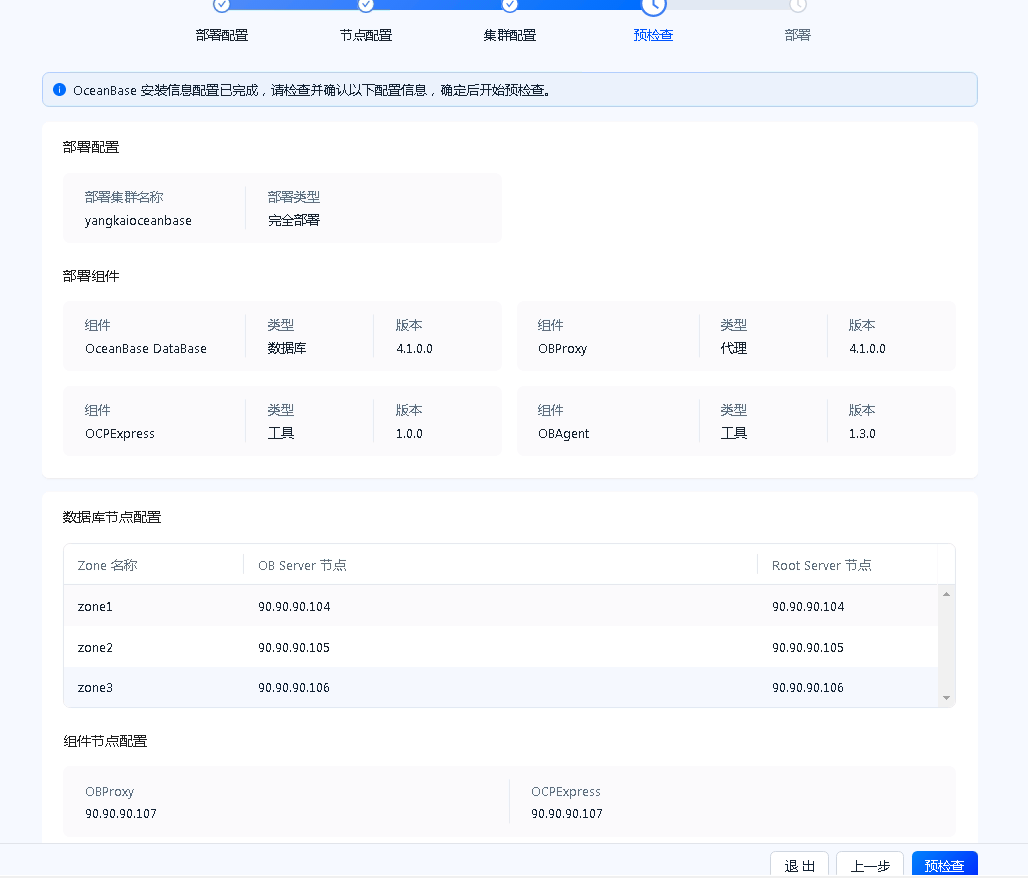1028x878 pixels.
Task: Click table scrollbar down arrow
Action: click(946, 698)
